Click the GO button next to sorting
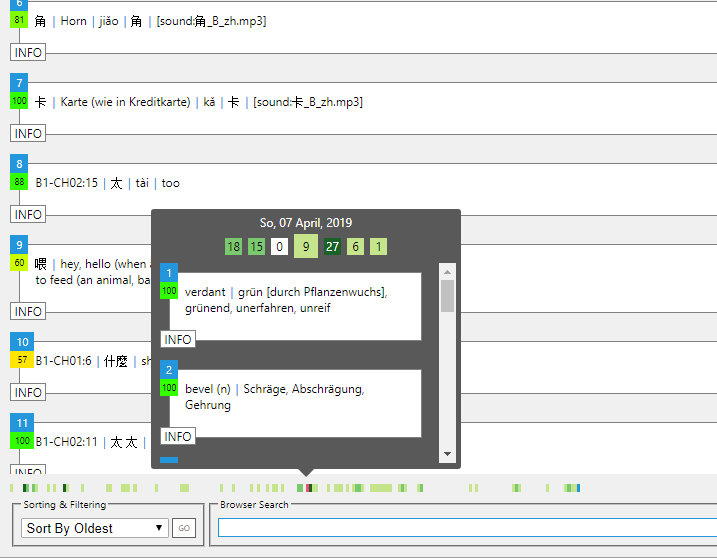This screenshot has height=558, width=717. (x=184, y=528)
